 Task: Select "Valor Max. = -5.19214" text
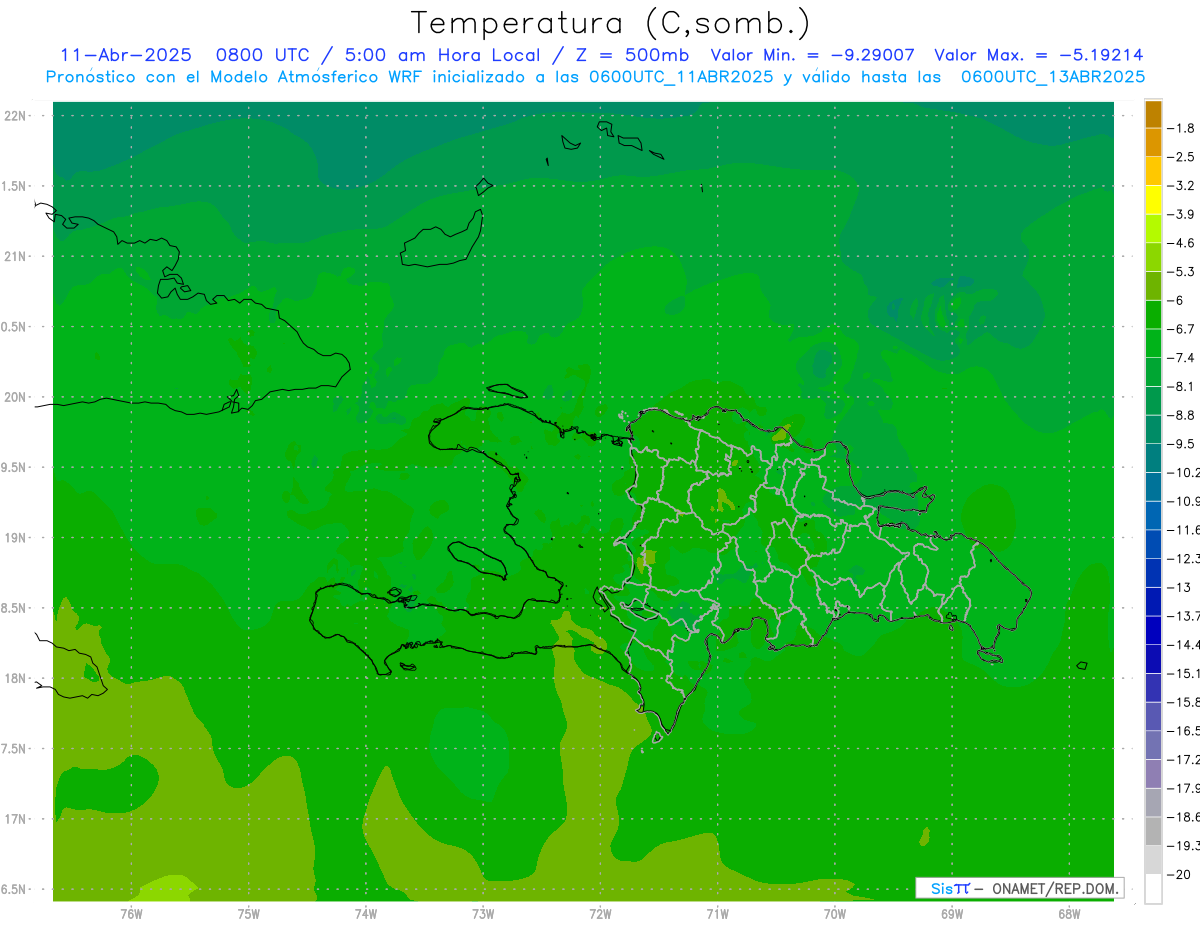tap(1039, 55)
